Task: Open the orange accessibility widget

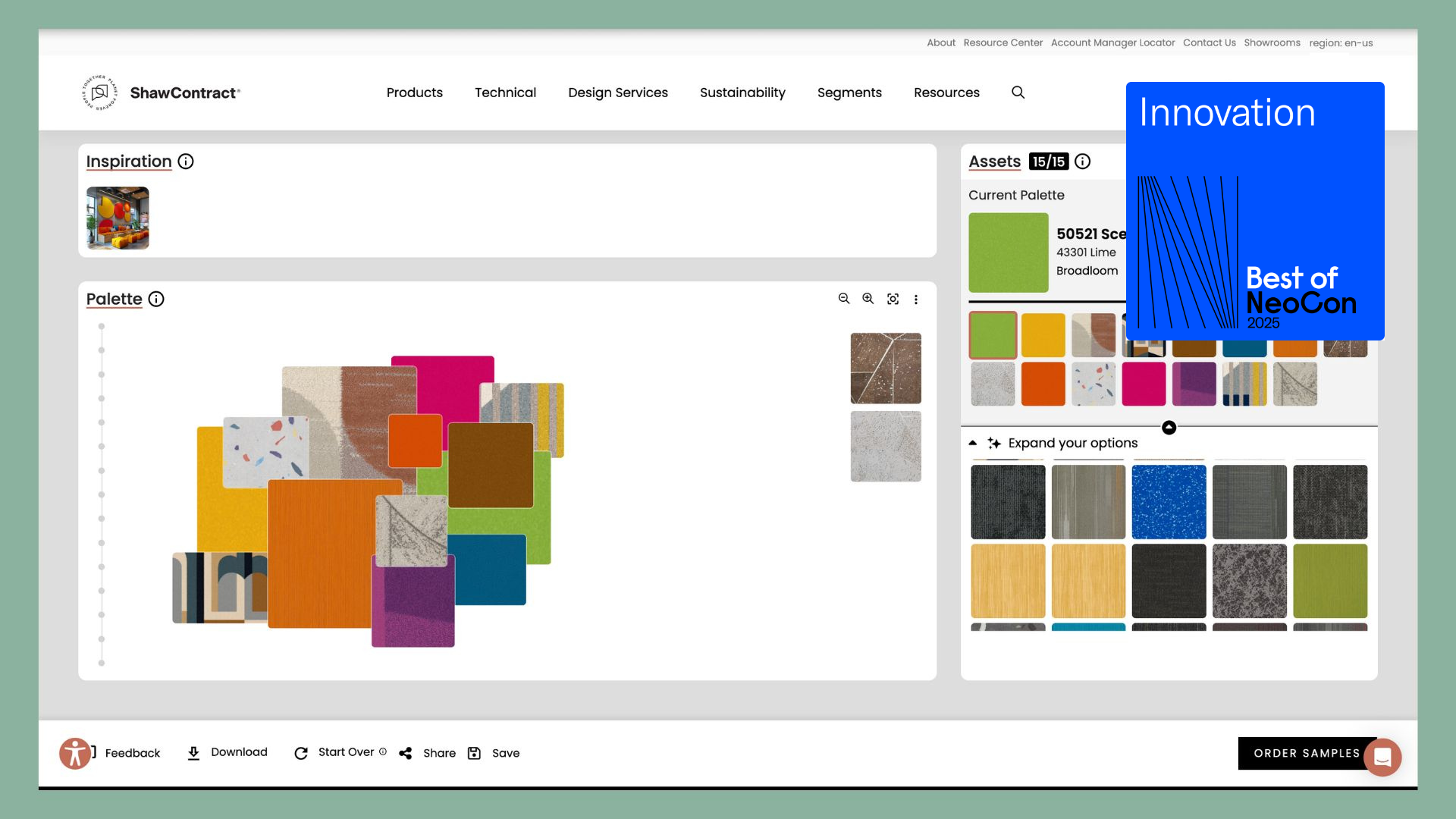Action: 75,753
